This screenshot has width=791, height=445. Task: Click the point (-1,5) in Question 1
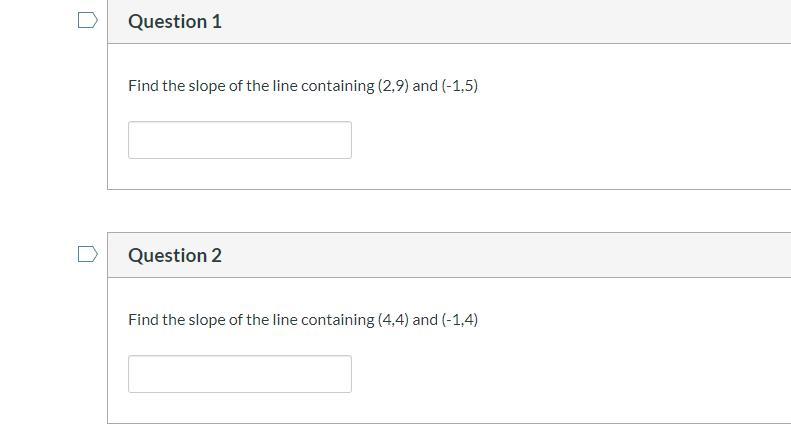point(460,86)
